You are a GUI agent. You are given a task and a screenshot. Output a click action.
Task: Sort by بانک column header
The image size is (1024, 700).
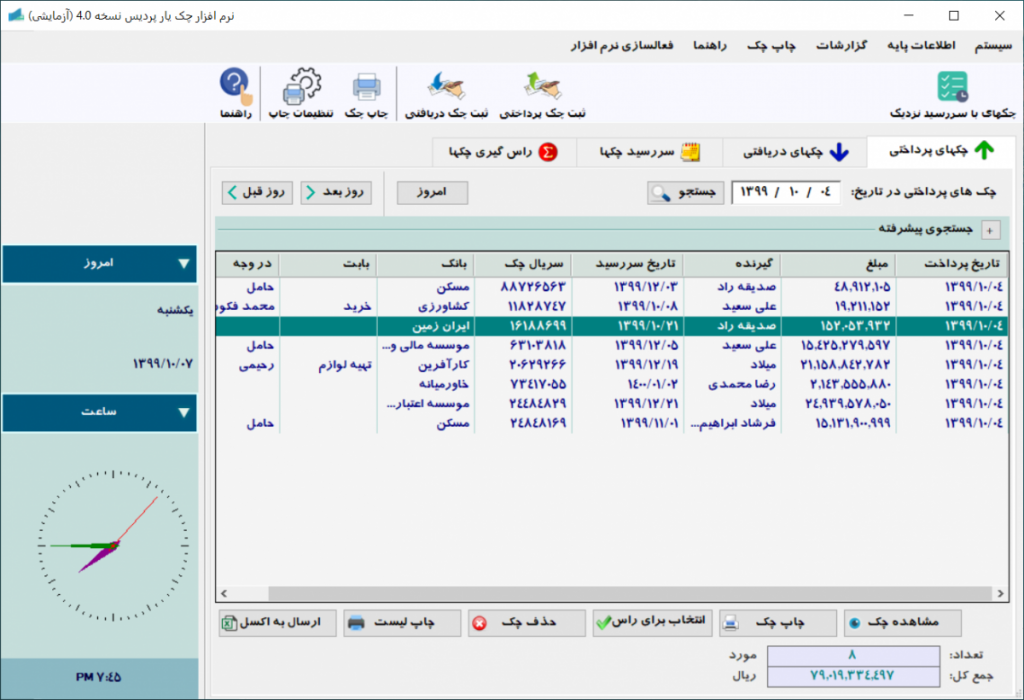[426, 264]
